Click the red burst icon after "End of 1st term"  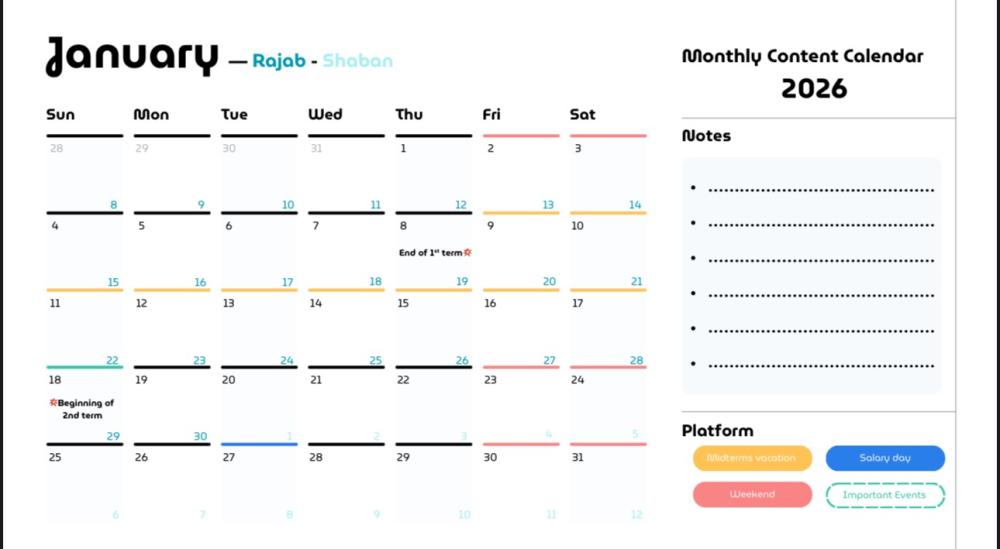[468, 252]
